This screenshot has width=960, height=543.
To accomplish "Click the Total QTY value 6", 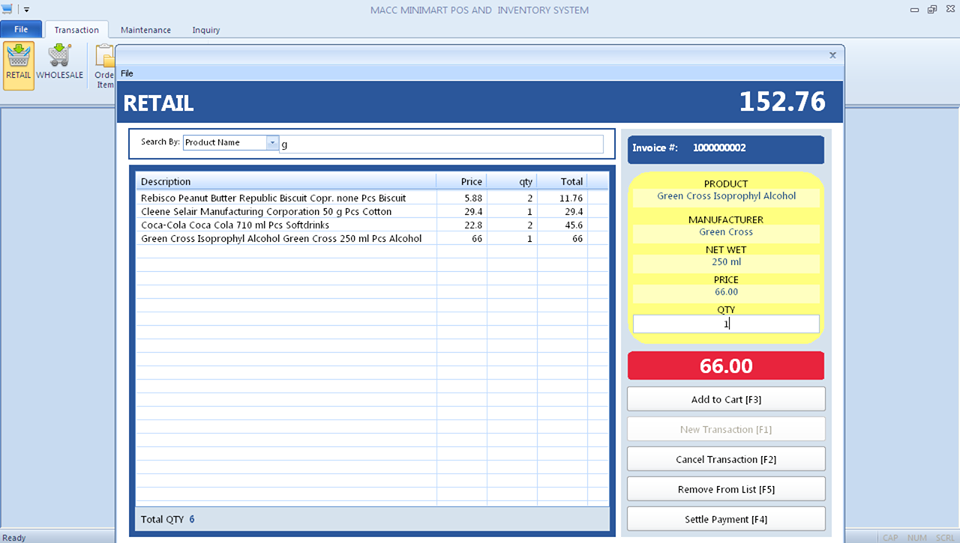I will 192,519.
